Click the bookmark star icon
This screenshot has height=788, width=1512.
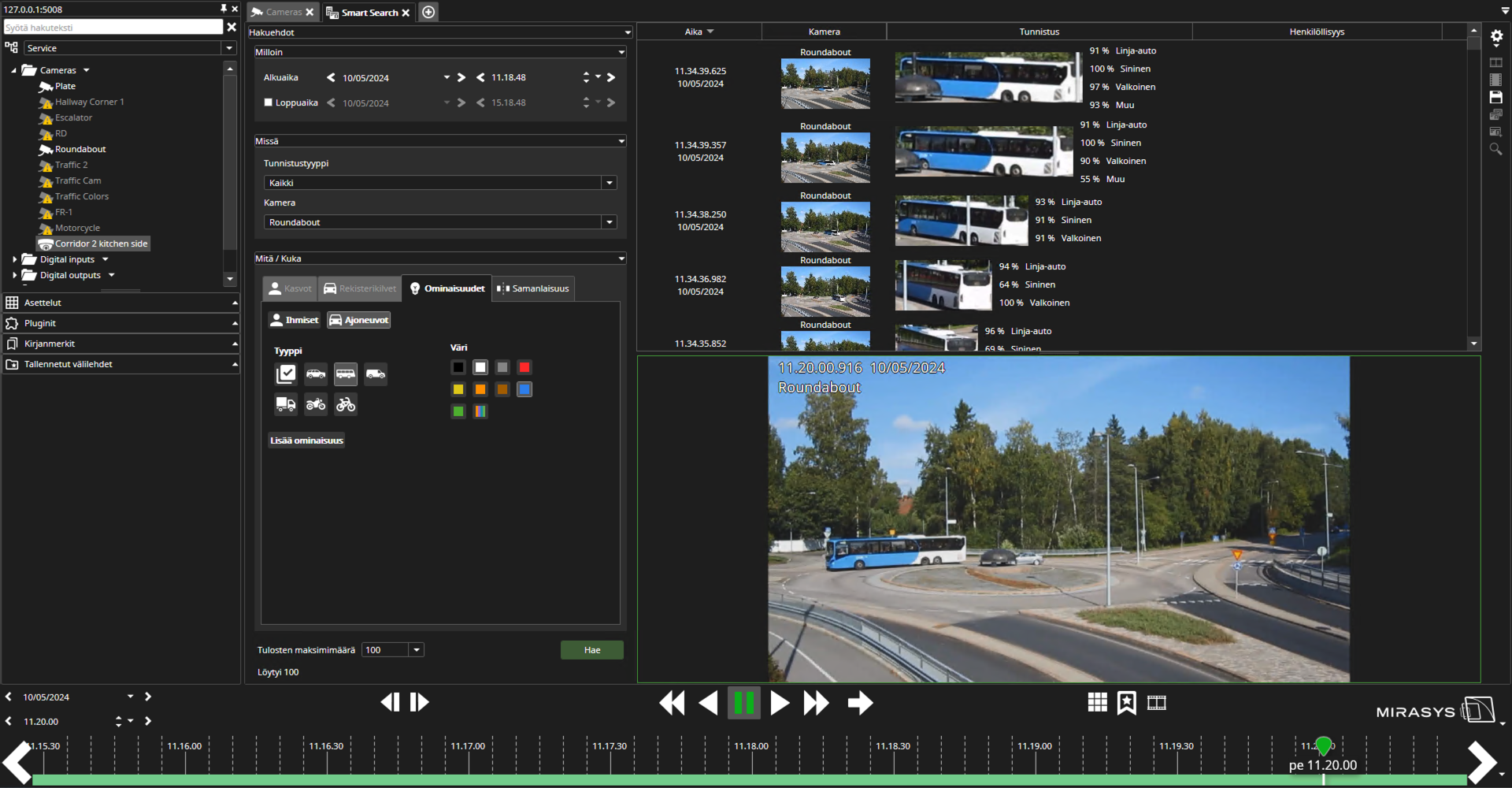pos(1127,702)
